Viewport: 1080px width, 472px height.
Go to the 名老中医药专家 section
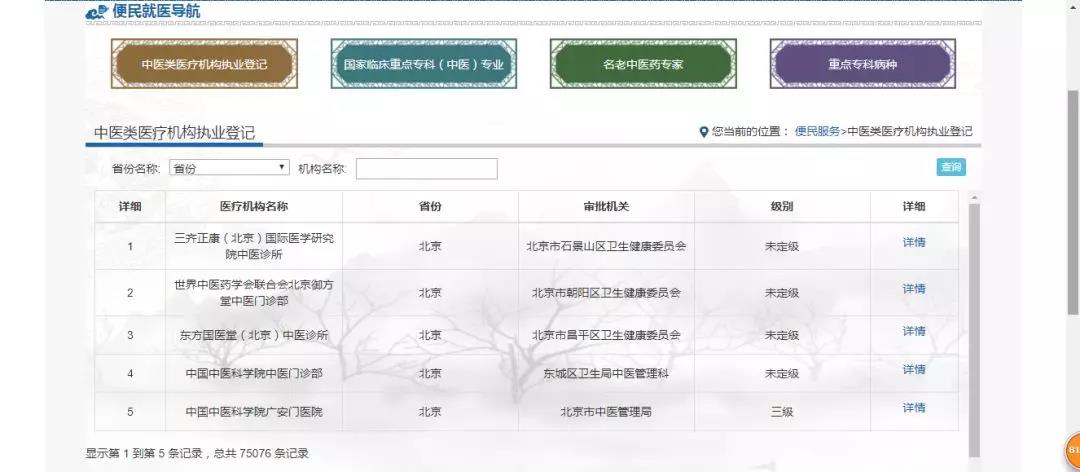click(642, 64)
